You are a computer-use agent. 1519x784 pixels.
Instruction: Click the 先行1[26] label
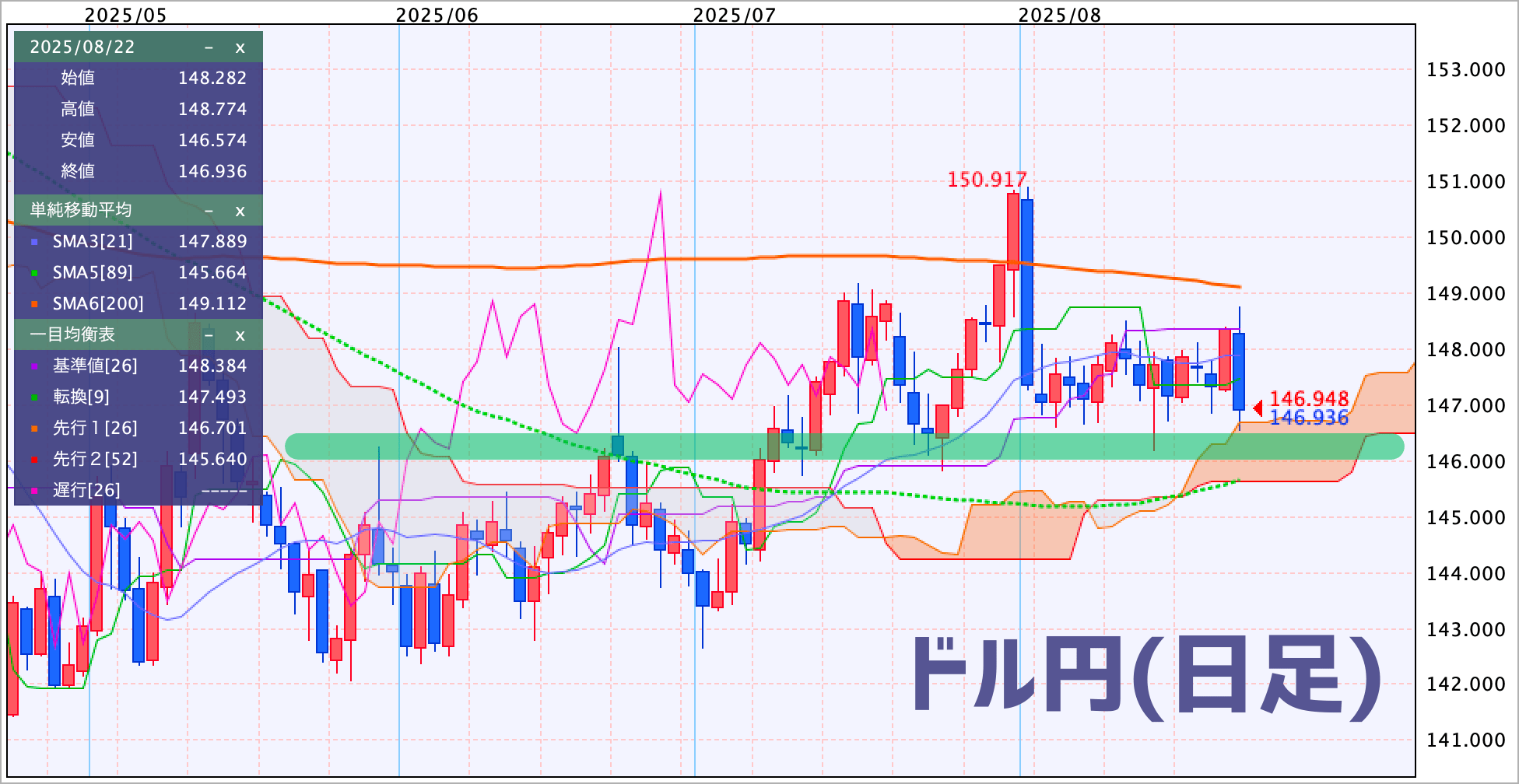pos(95,429)
